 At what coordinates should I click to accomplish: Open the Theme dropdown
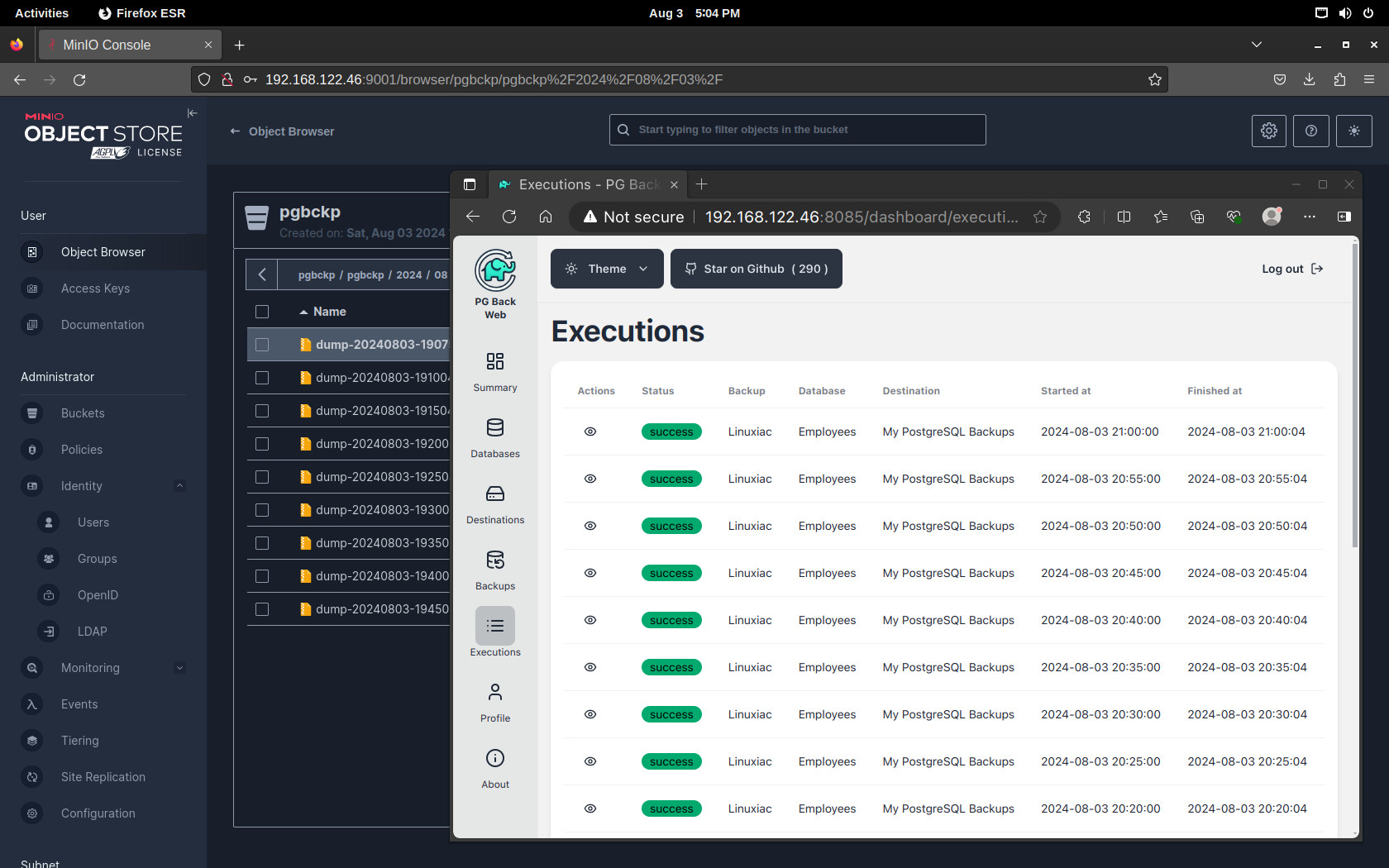pos(607,269)
